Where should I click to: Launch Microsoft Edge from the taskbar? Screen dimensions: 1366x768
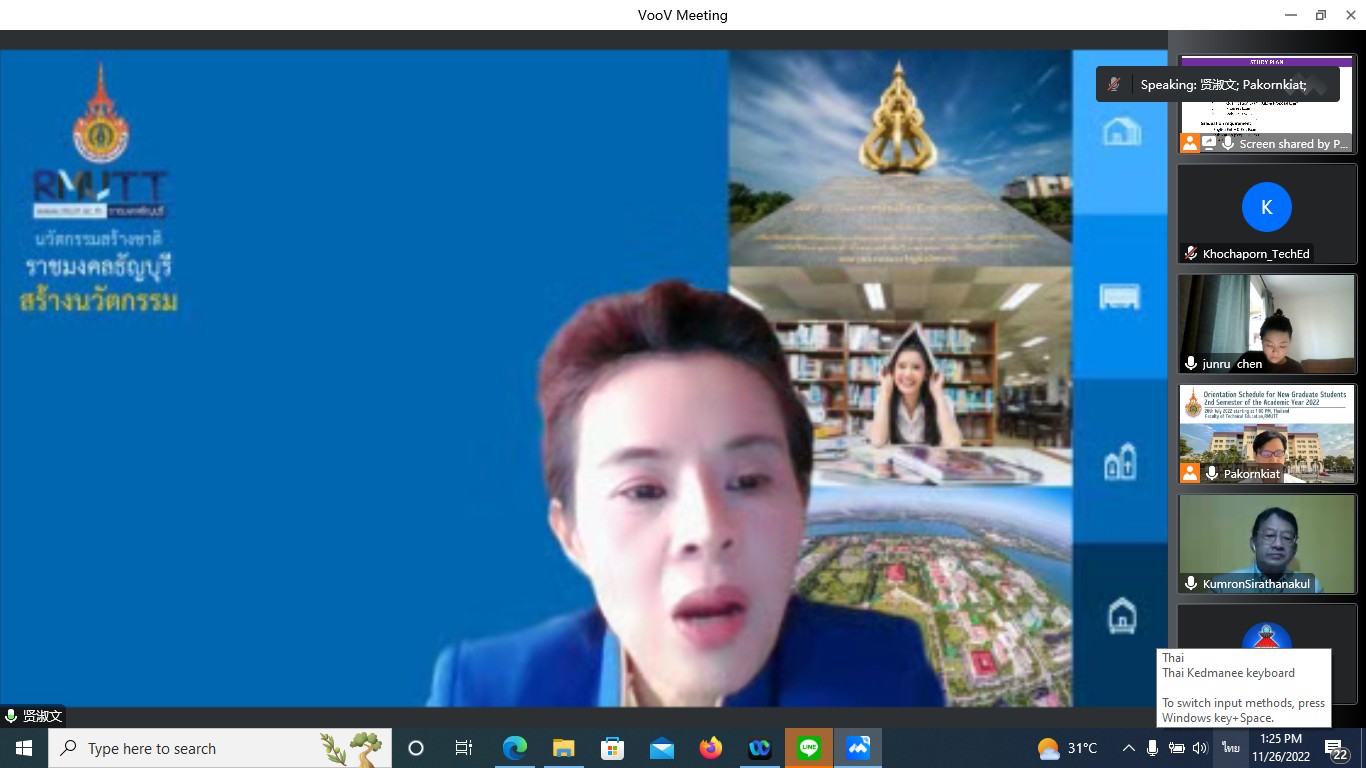coord(514,748)
